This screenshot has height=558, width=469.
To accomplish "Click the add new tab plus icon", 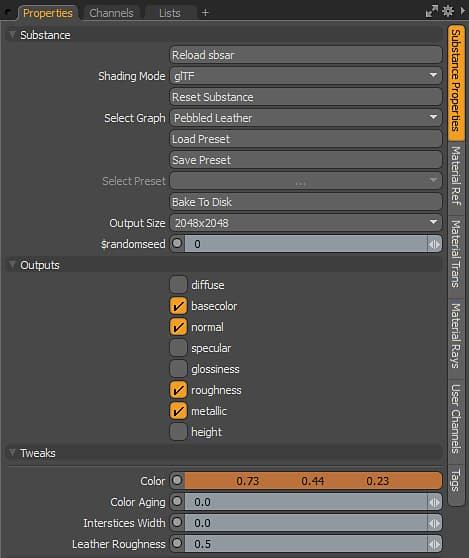I will coord(205,12).
